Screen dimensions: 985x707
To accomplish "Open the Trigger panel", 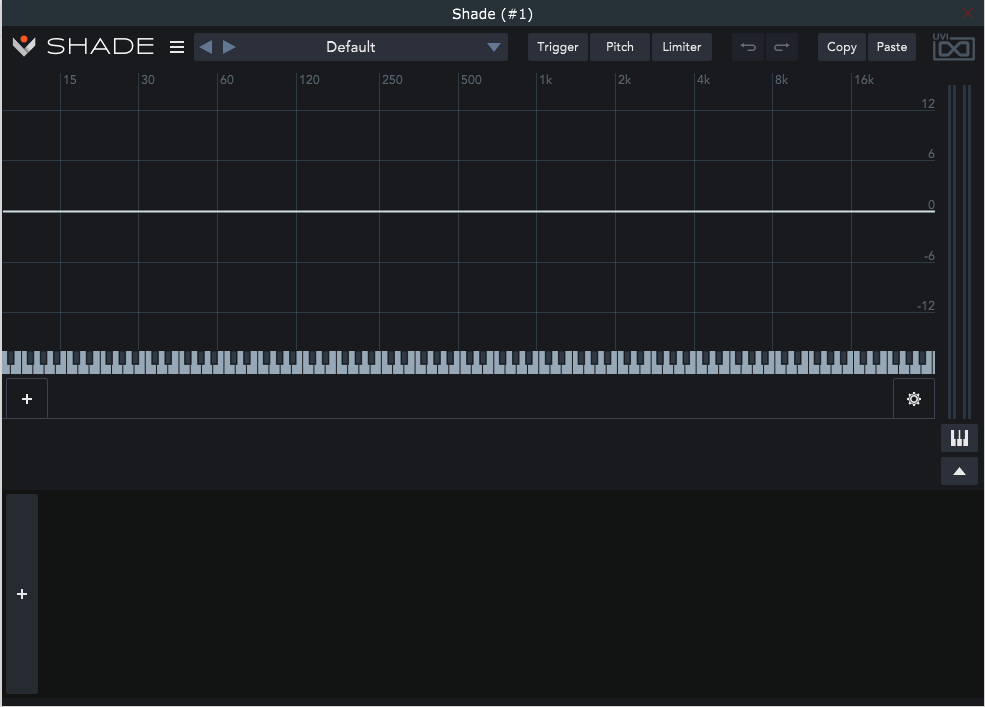I will (558, 47).
